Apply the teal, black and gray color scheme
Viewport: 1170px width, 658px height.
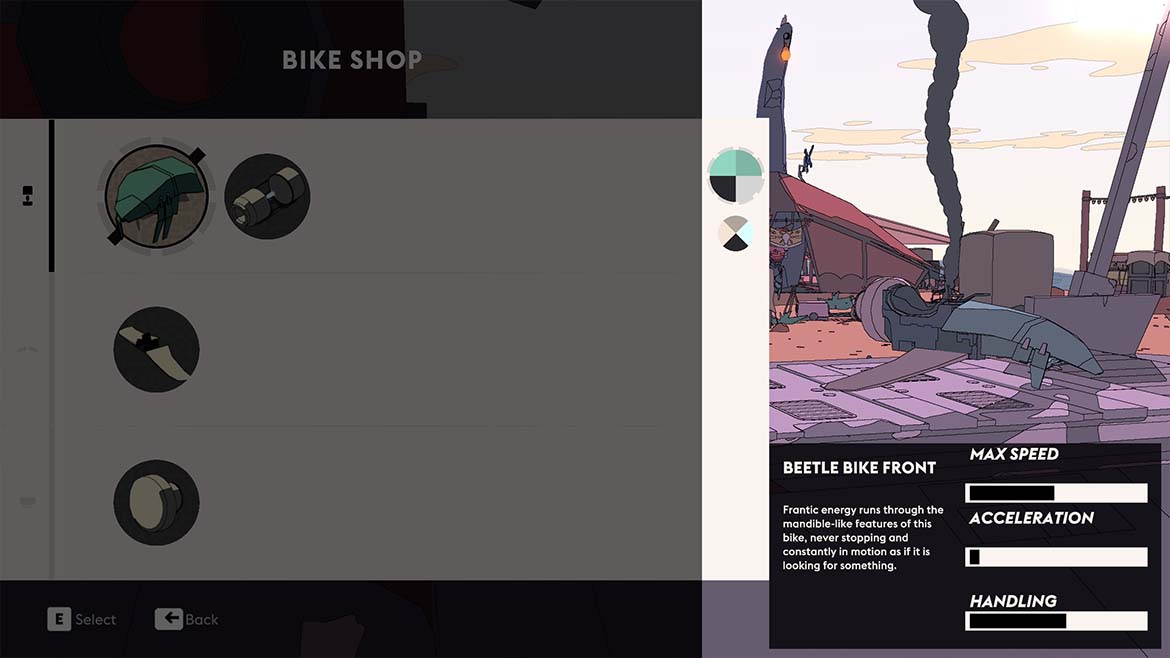tap(736, 176)
